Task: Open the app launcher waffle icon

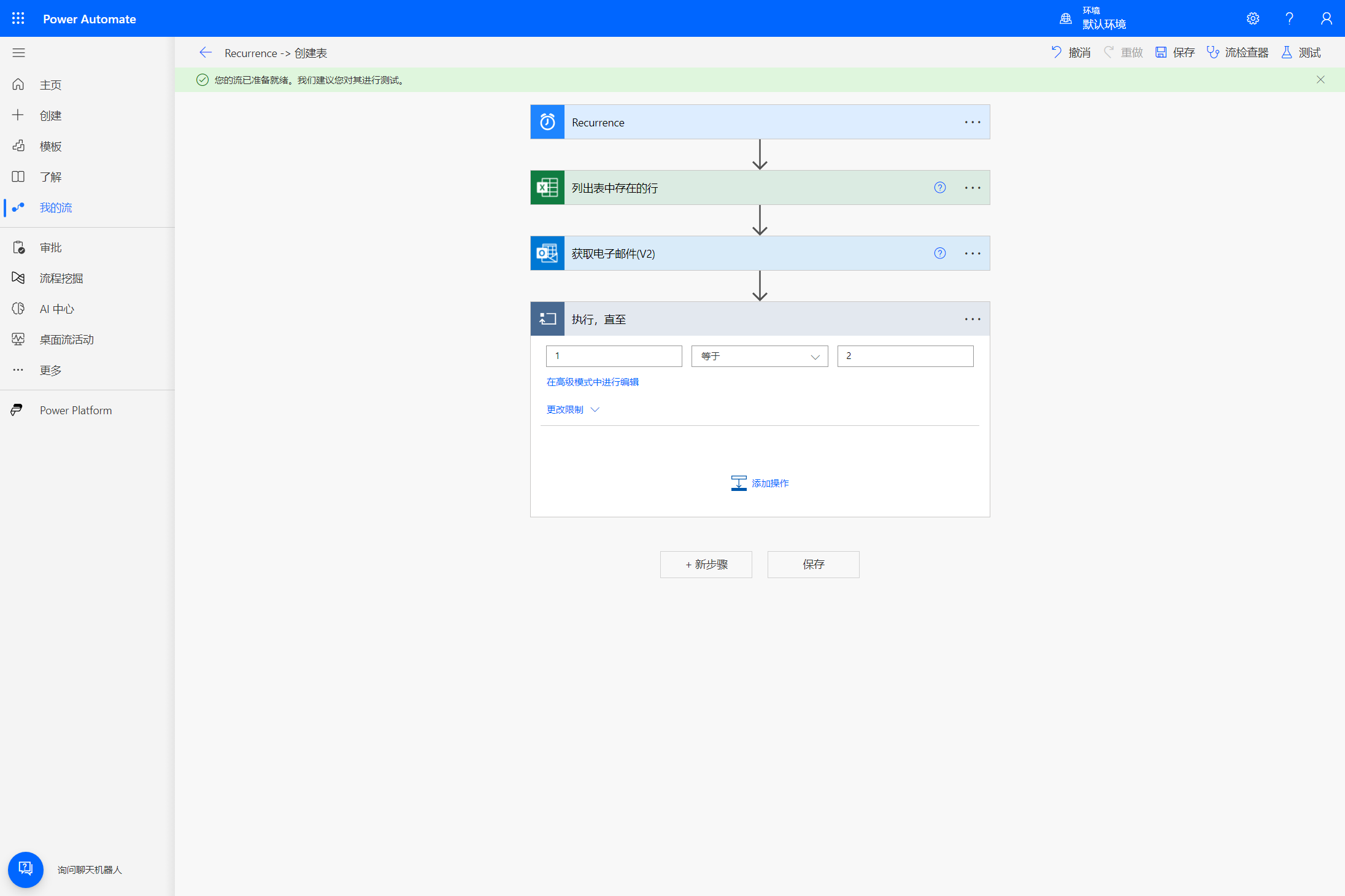Action: [18, 18]
